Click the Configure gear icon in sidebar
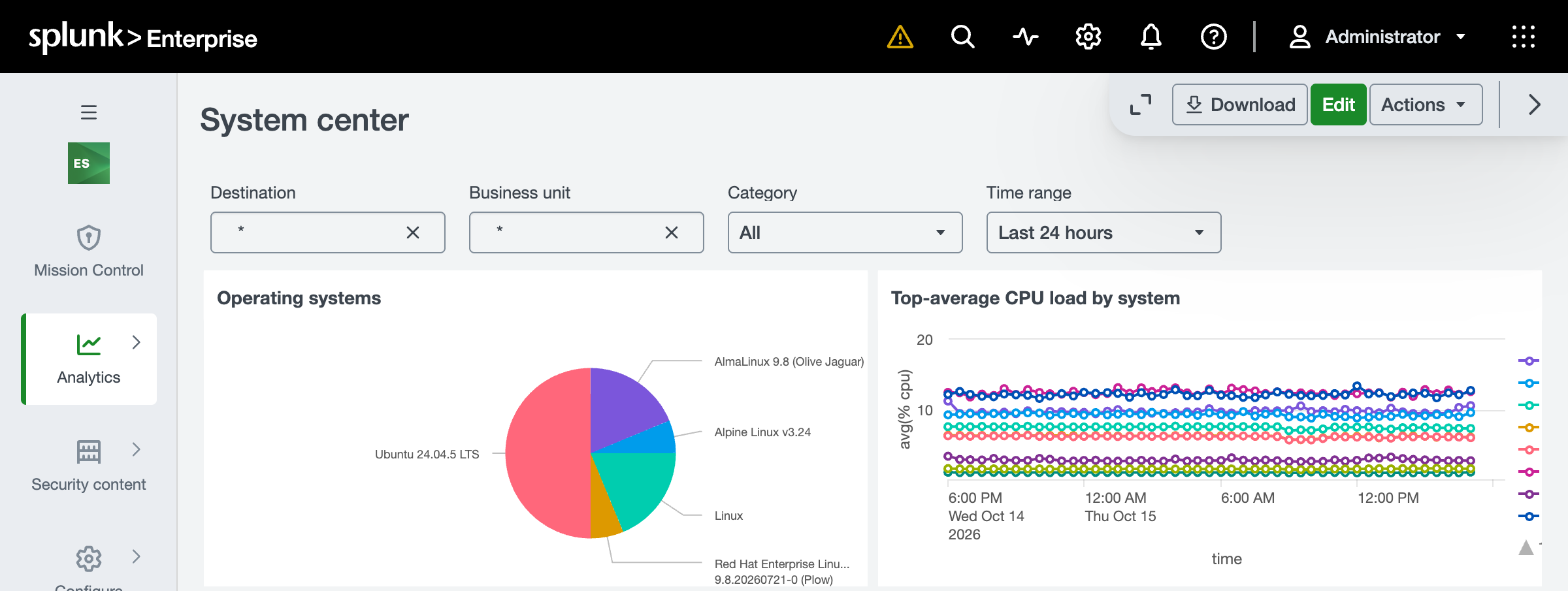This screenshot has height=591, width=1568. 89,558
